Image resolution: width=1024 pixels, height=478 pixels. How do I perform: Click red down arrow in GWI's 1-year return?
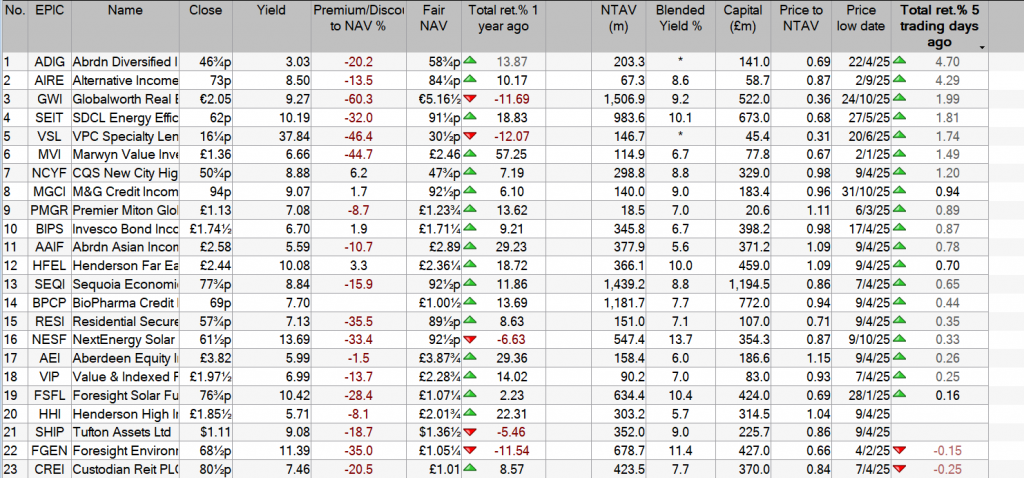click(470, 99)
